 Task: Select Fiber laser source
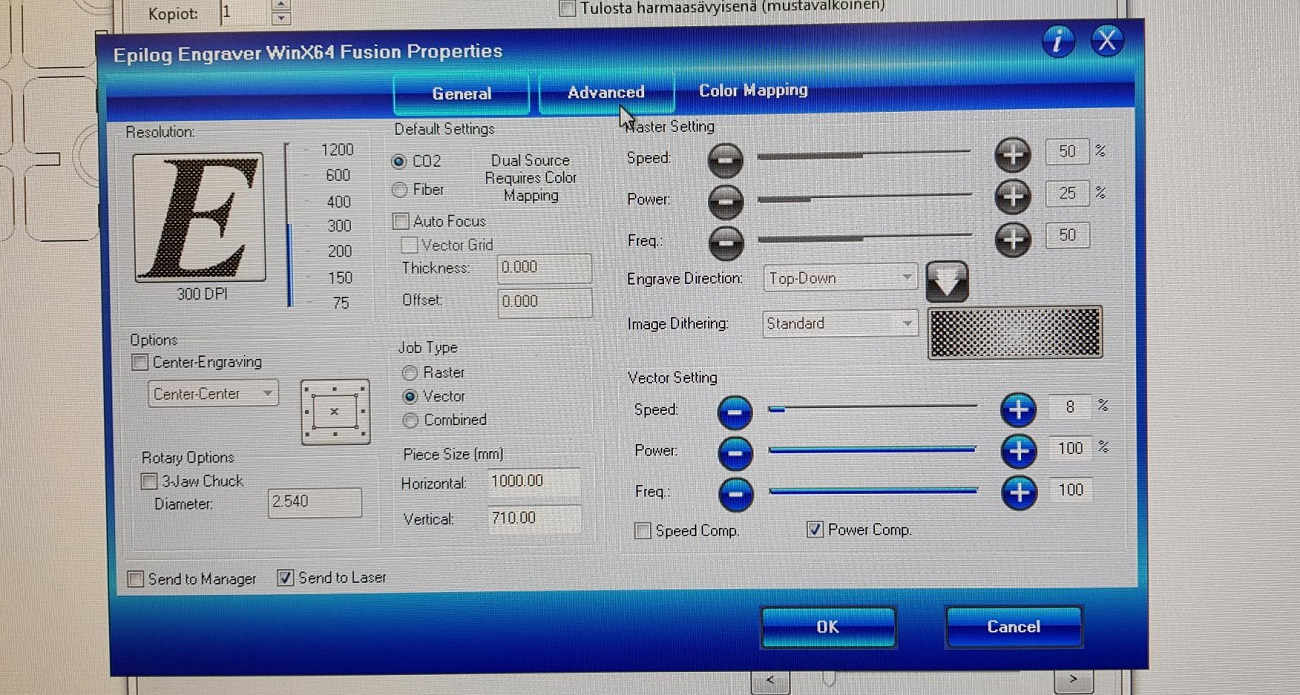click(x=399, y=190)
